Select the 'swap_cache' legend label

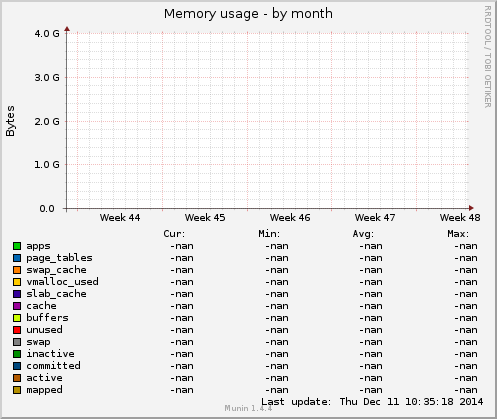click(x=56, y=270)
